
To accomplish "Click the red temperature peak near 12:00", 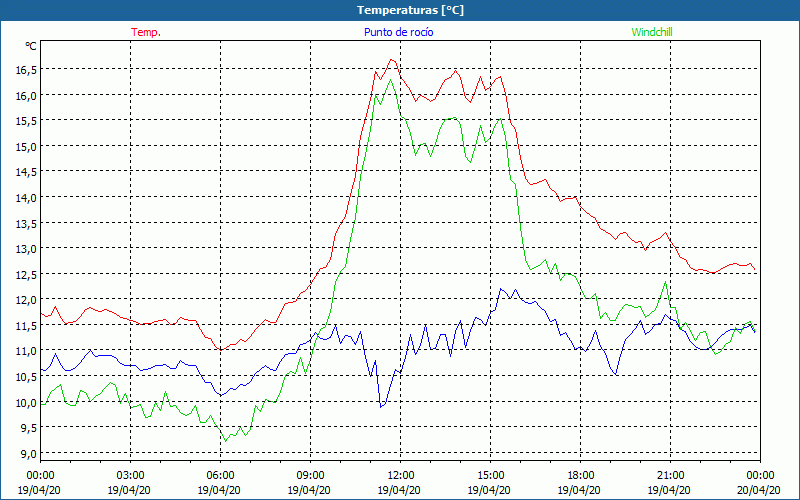I will click(391, 60).
